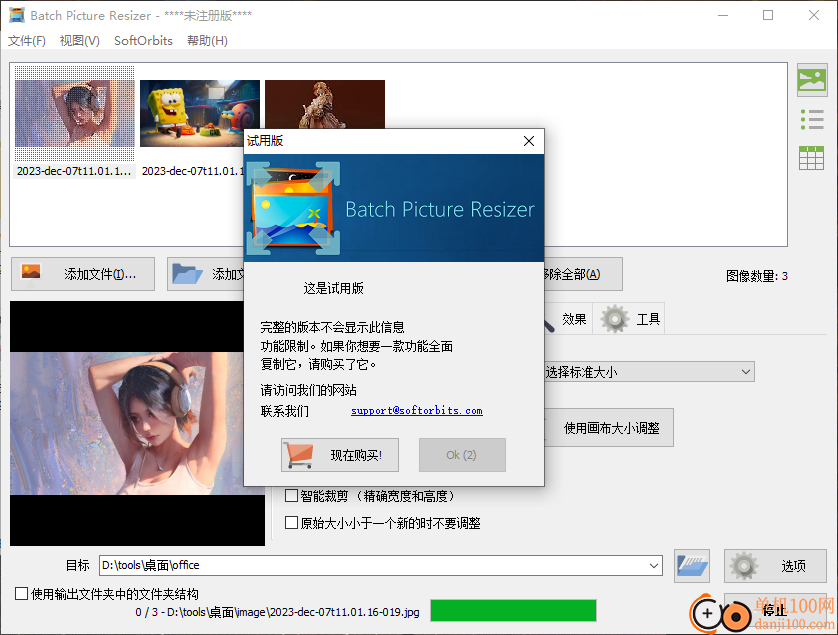Click 请访问我们的网站 text

pyautogui.click(x=308, y=390)
